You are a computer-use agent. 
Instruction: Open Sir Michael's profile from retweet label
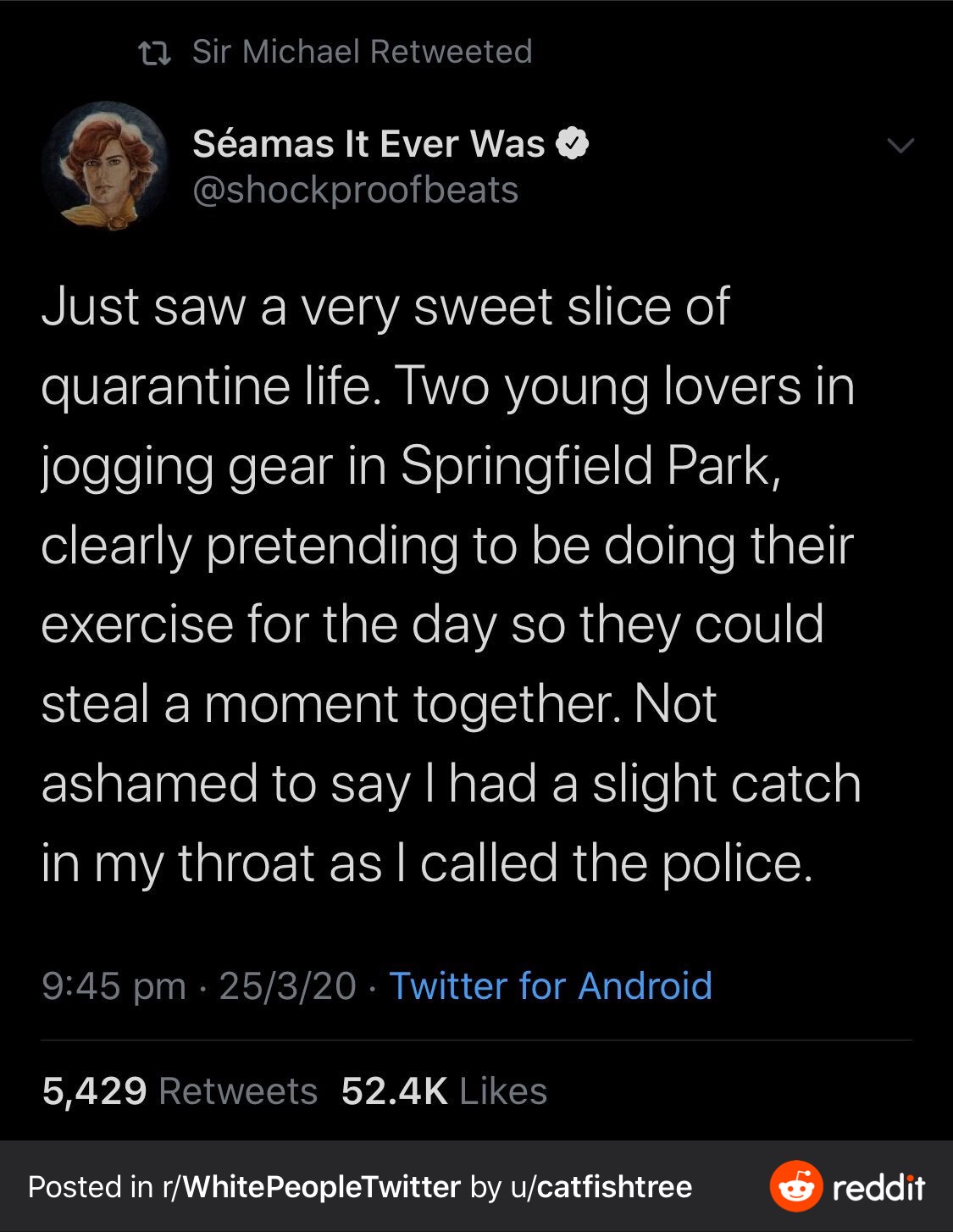pyautogui.click(x=276, y=52)
